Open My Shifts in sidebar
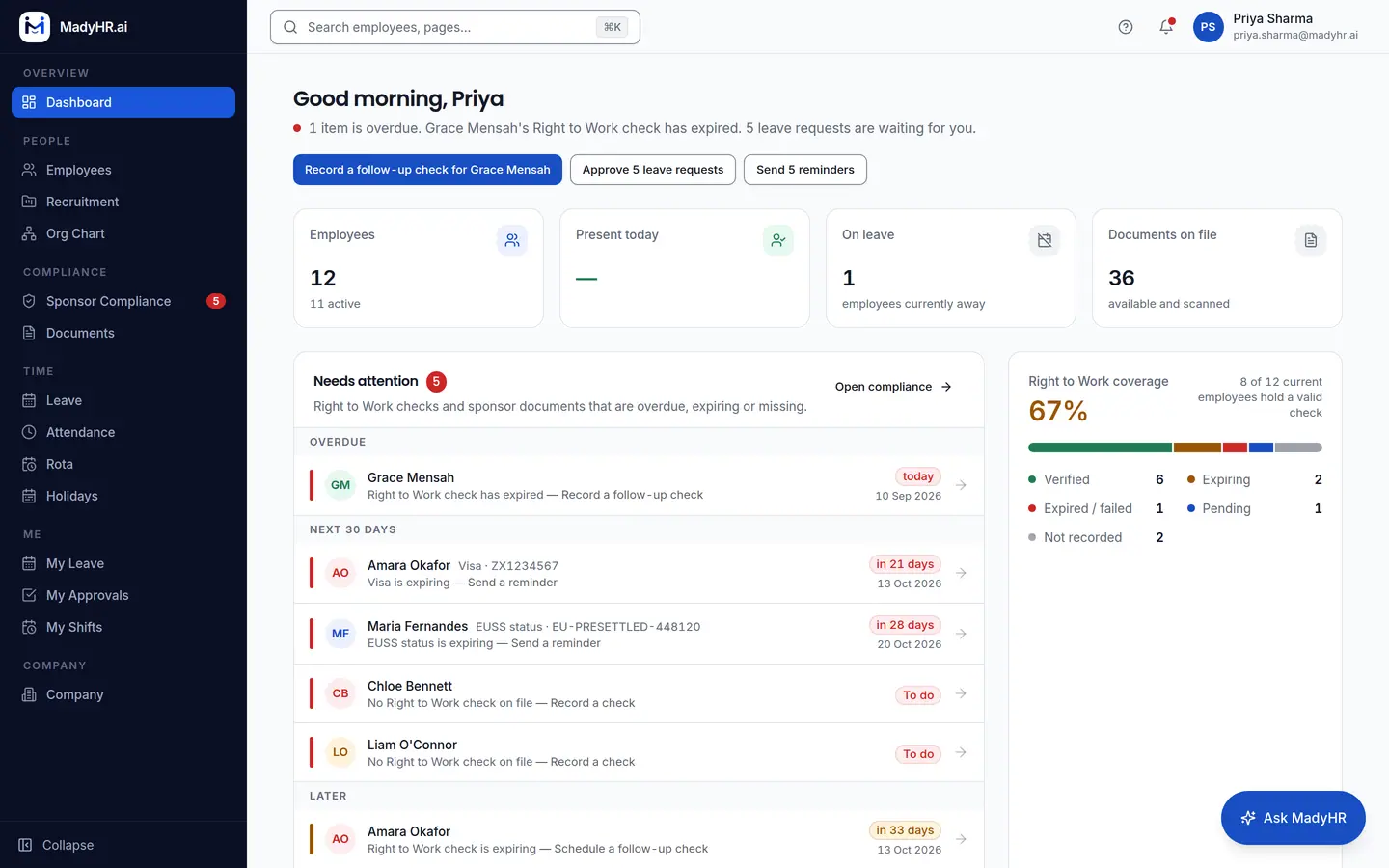The image size is (1389, 868). pyautogui.click(x=123, y=627)
